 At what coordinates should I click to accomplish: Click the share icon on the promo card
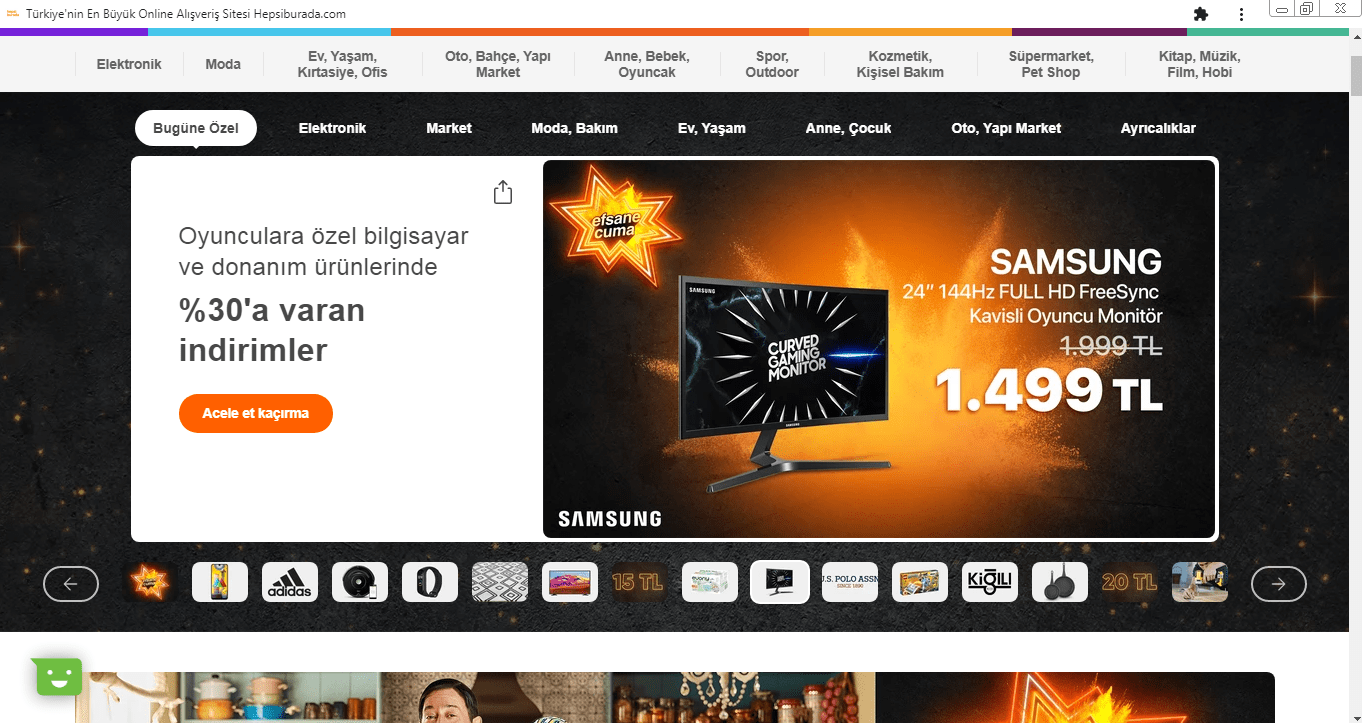coord(503,192)
